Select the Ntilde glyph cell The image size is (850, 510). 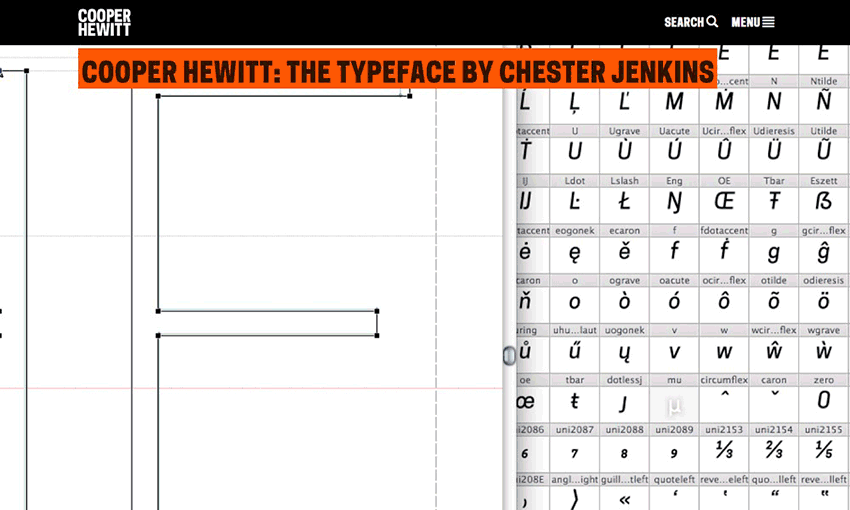pyautogui.click(x=824, y=101)
